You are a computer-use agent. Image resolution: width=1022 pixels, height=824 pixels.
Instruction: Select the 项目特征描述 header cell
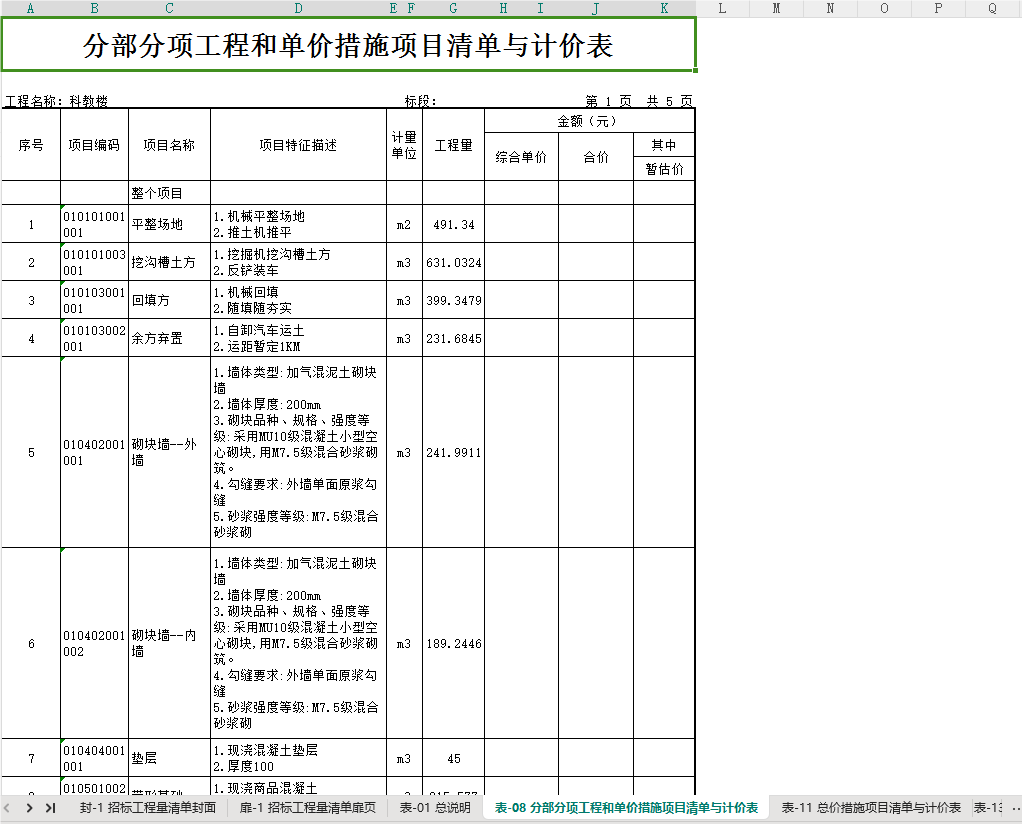pos(299,145)
